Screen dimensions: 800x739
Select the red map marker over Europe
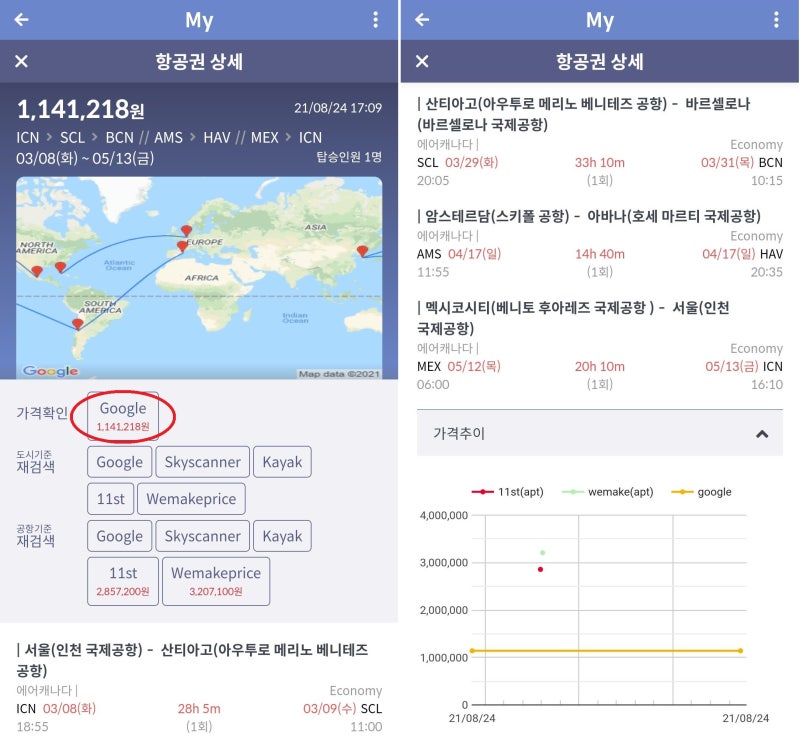(x=186, y=228)
